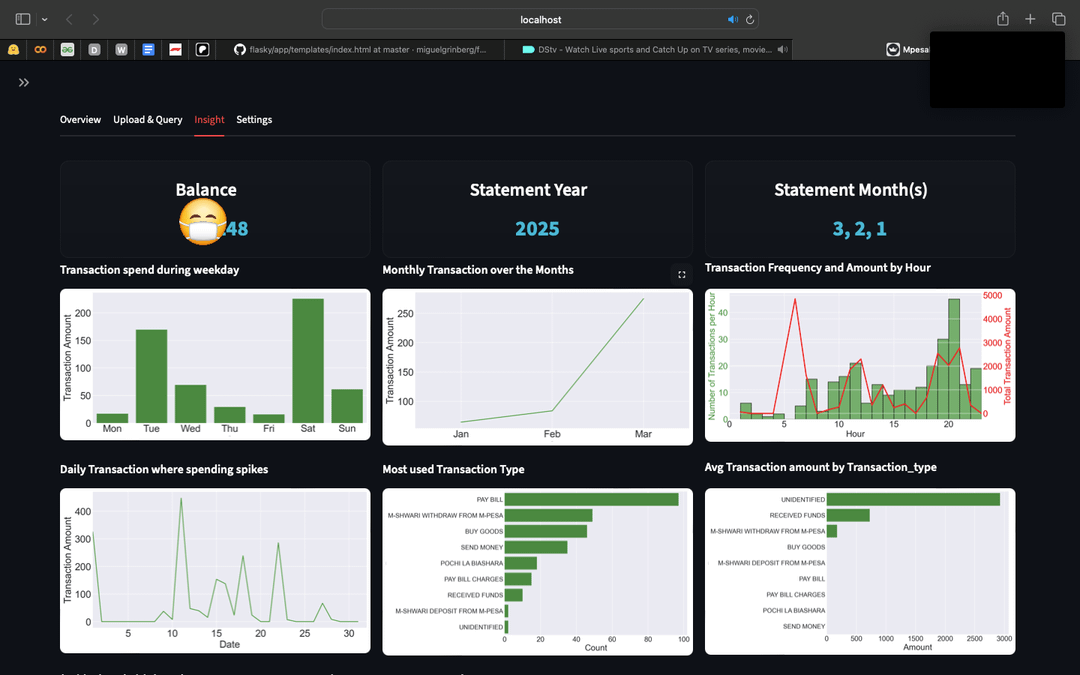
Task: Click the PAY BILL bar in transaction type chart
Action: 591,499
